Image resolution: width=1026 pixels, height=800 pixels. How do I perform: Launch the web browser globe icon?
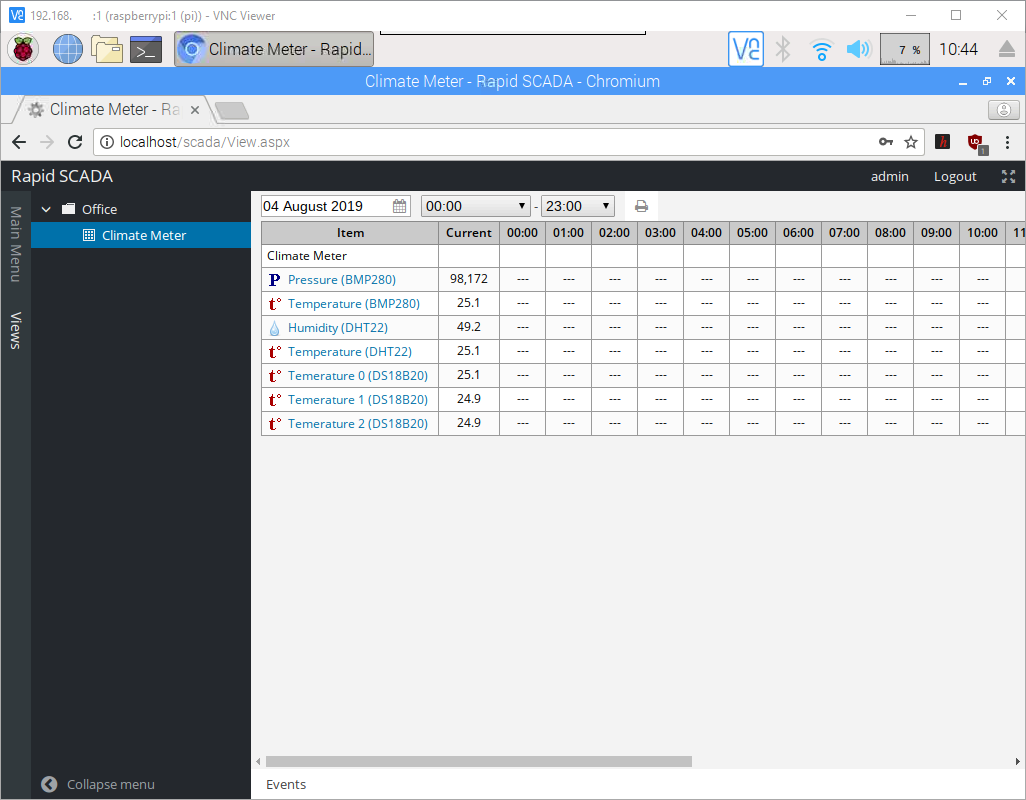[x=67, y=49]
